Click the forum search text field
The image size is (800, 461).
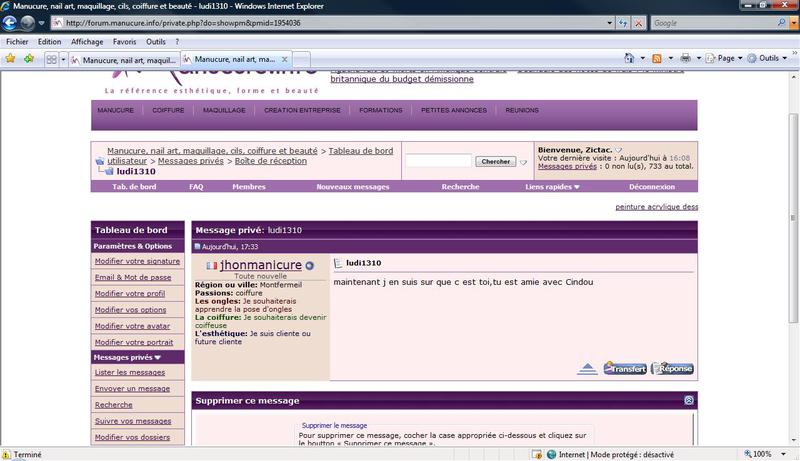coord(438,160)
